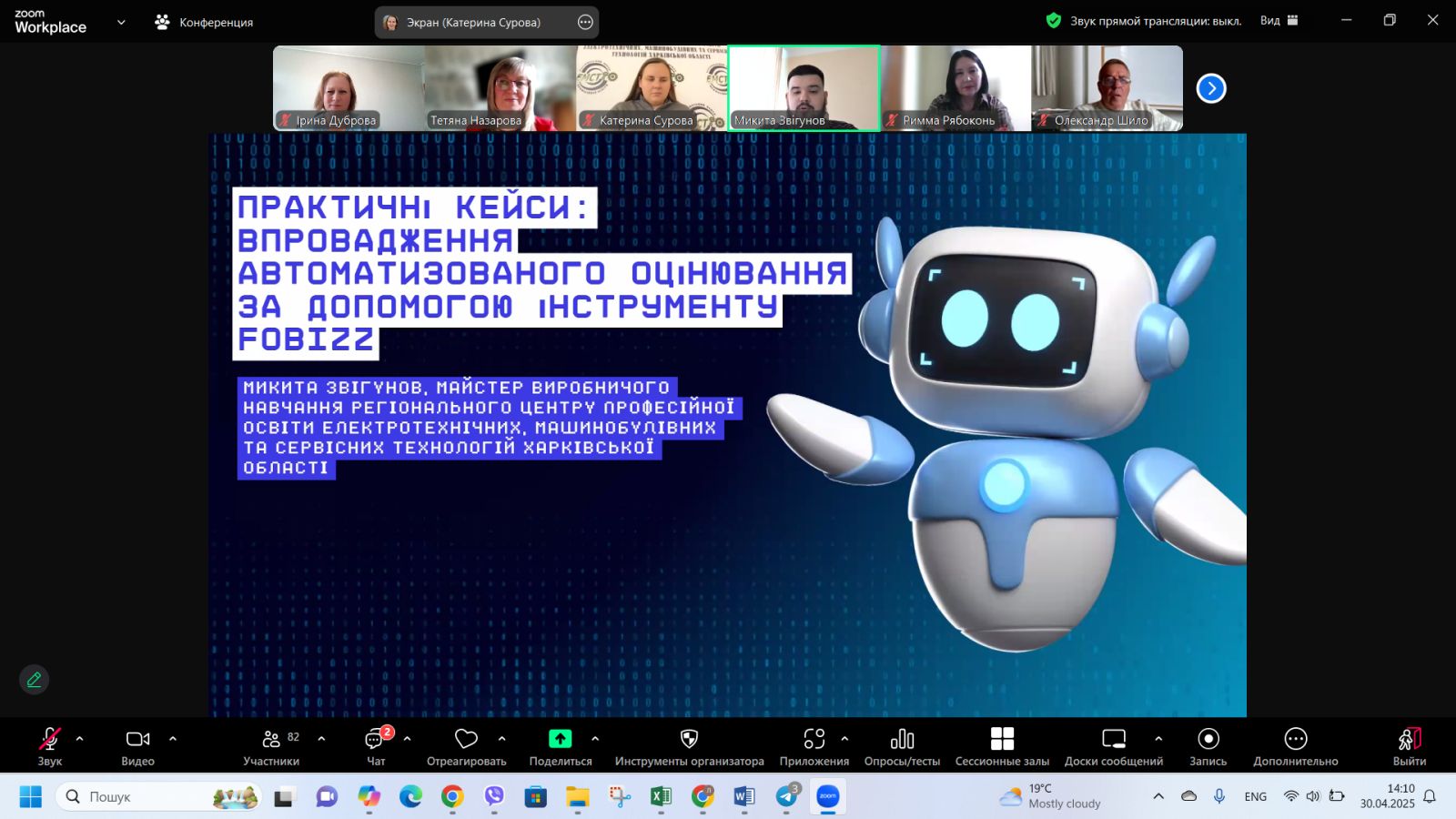
Task: Select Римма Рябоконь video thumbnail
Action: [955, 88]
